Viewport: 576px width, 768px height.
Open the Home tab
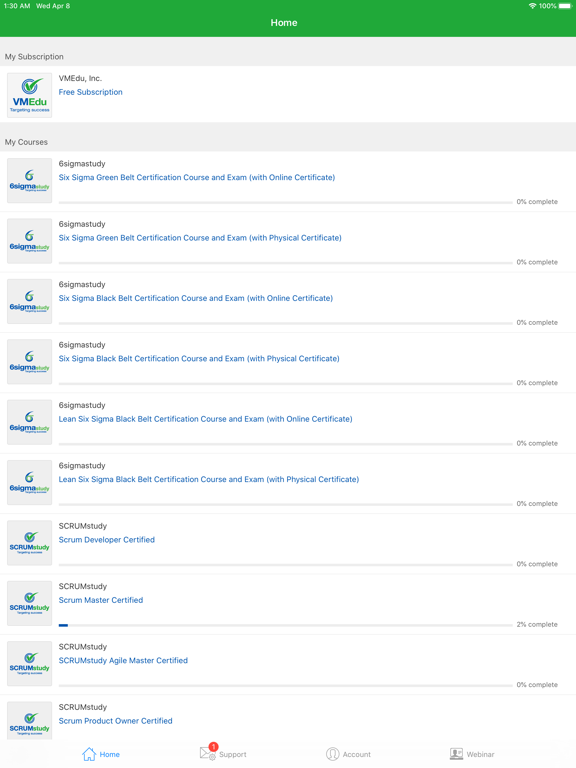pyautogui.click(x=101, y=754)
